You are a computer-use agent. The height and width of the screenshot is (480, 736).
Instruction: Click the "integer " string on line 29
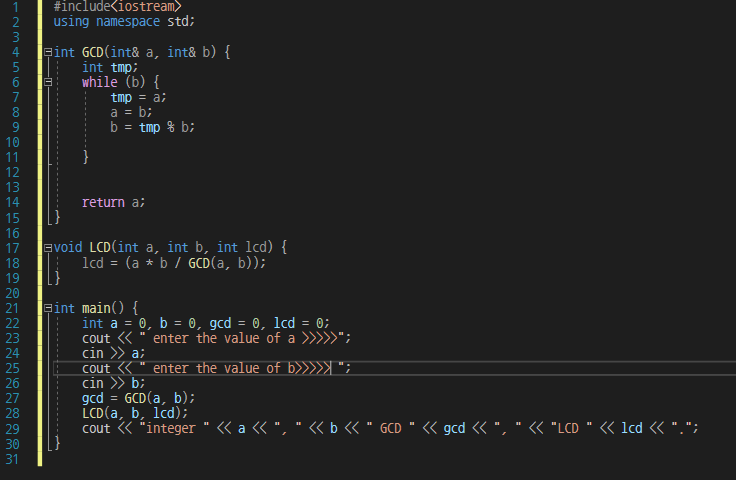(x=174, y=428)
